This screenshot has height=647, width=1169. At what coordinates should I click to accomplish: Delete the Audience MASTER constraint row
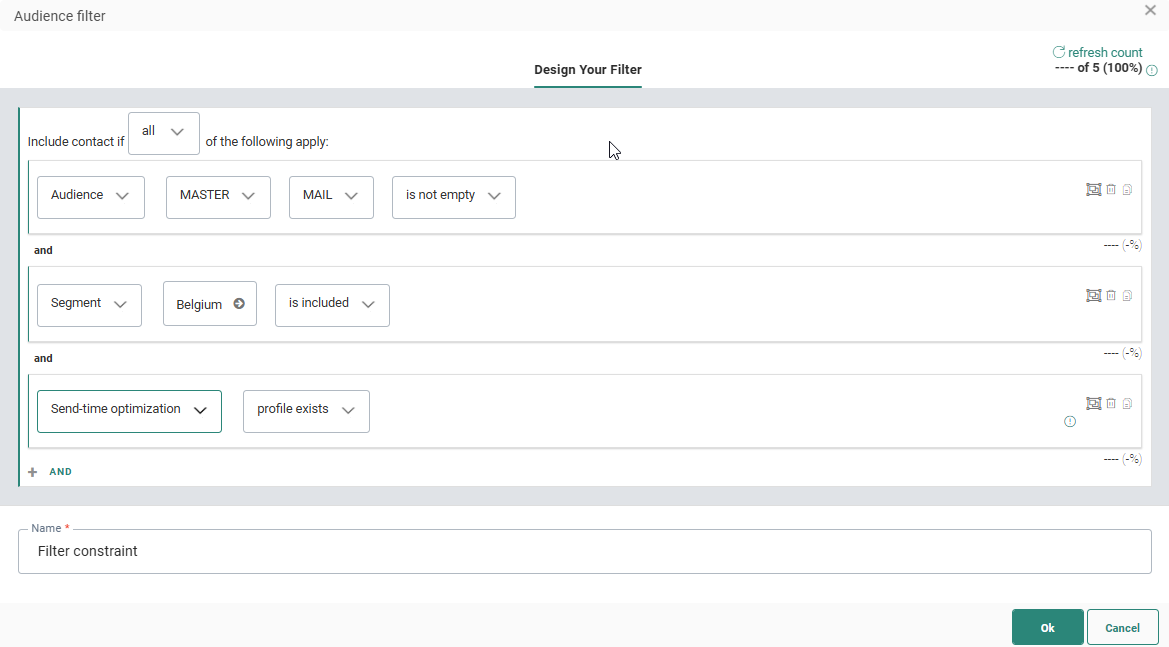(1111, 189)
